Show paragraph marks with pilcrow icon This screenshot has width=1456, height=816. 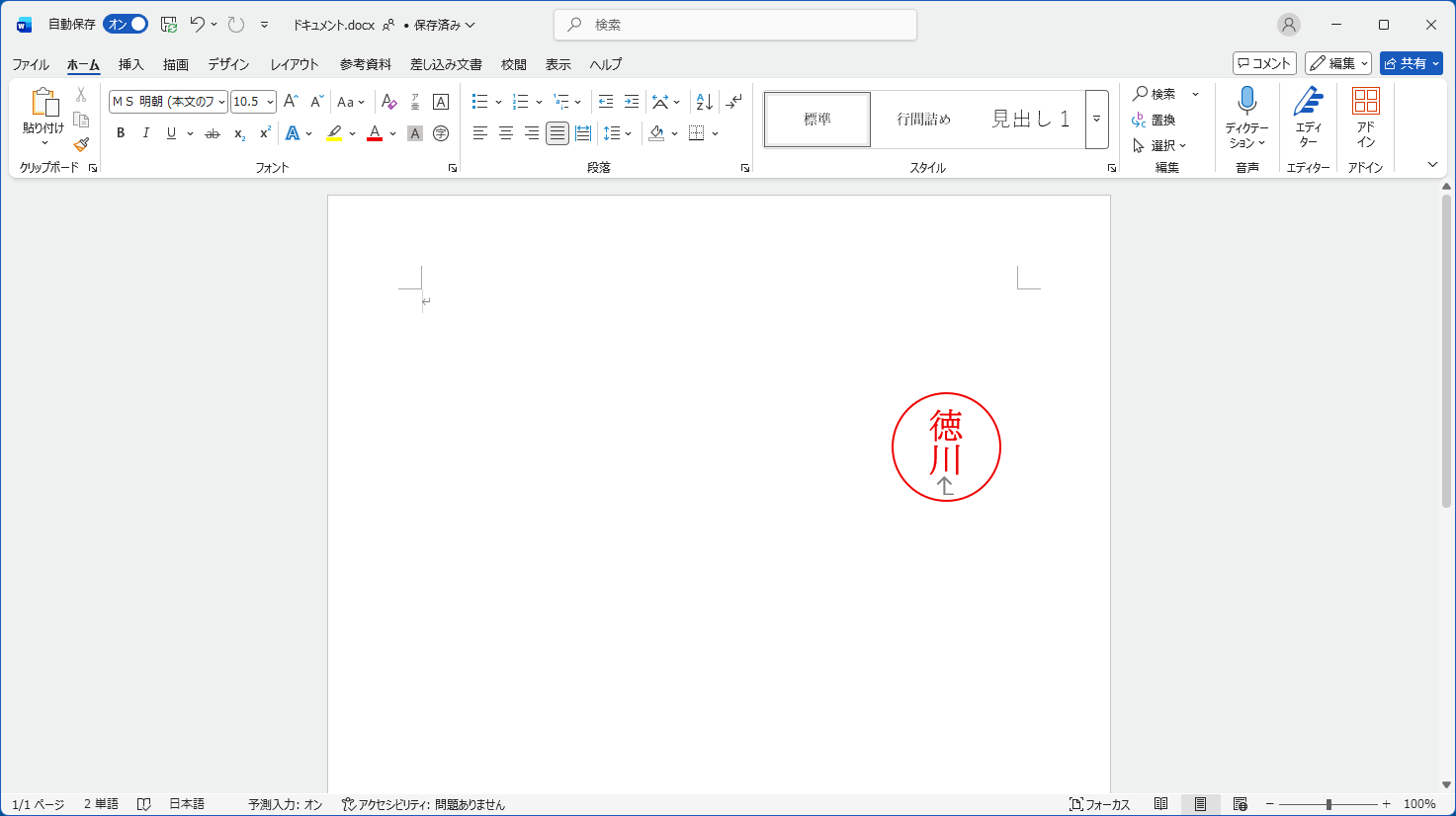click(733, 102)
